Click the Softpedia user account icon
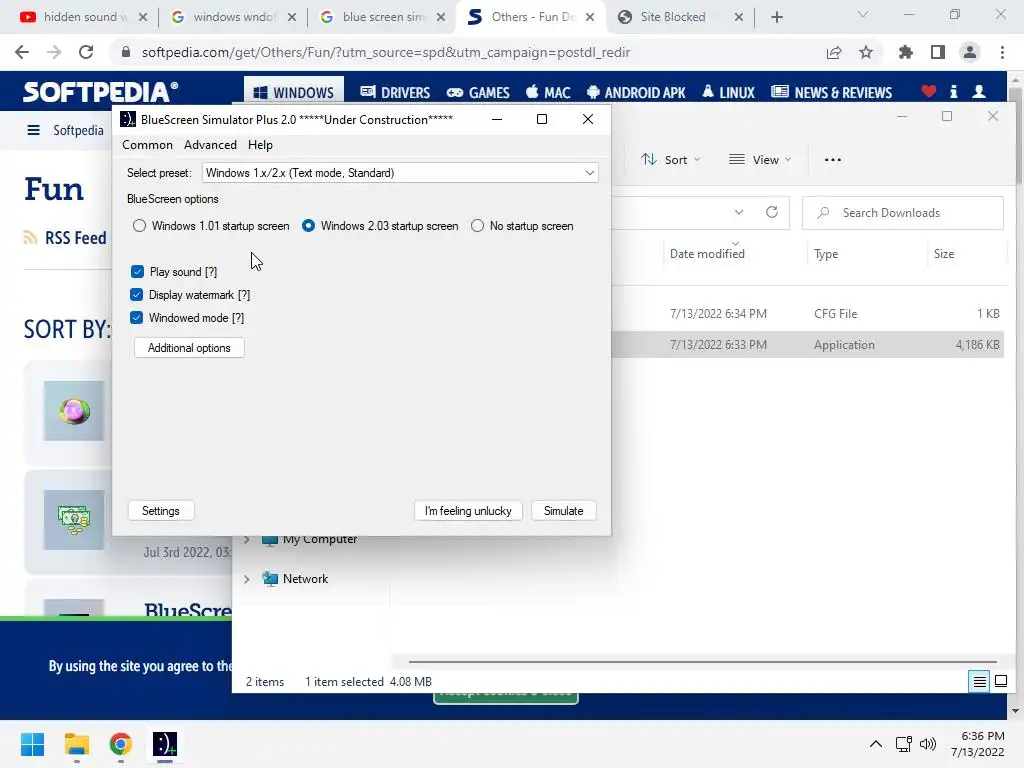Image resolution: width=1024 pixels, height=768 pixels. (x=979, y=92)
